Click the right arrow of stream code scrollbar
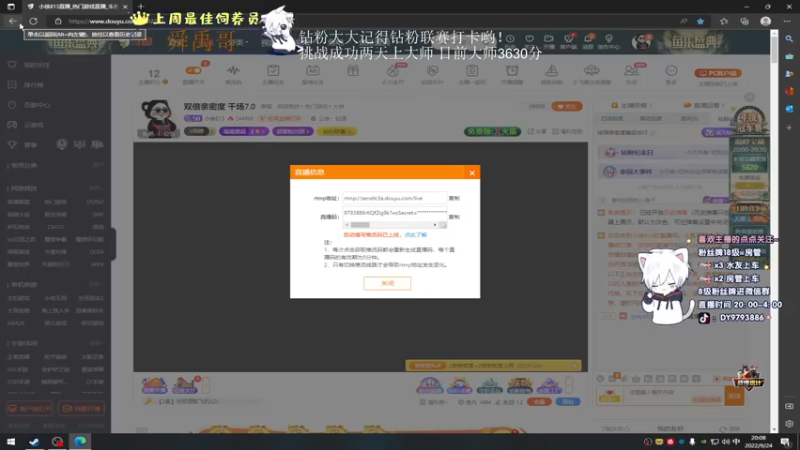The image size is (800, 450). [435, 225]
